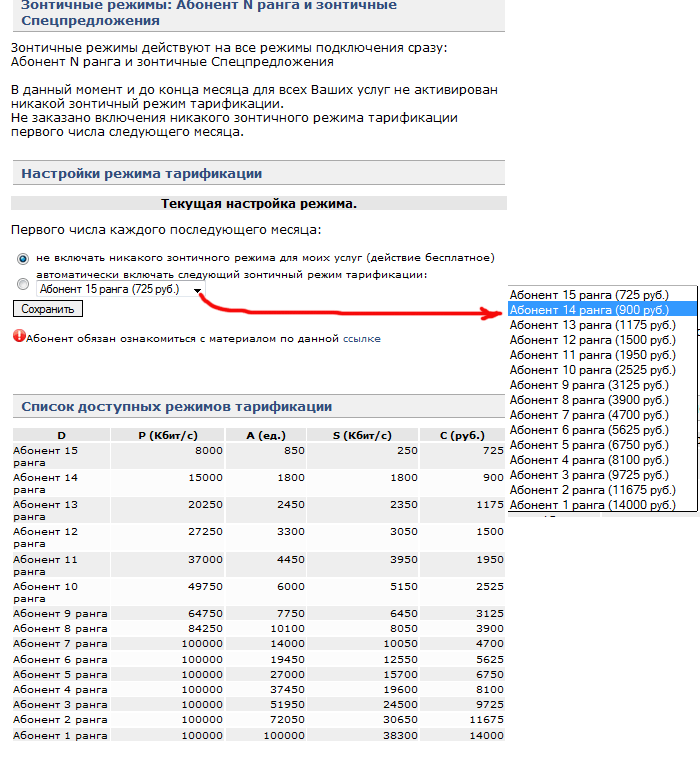Click 'Абонент 2 ranга' table row label
This screenshot has height=760, width=700.
[x=62, y=719]
